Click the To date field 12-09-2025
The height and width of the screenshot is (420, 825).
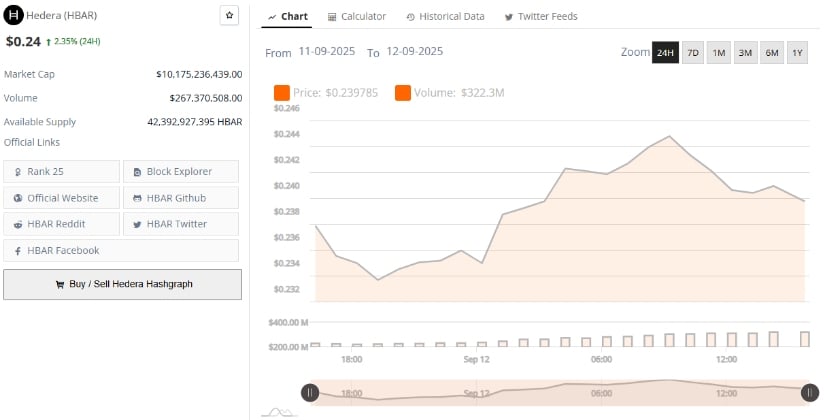[415, 52]
